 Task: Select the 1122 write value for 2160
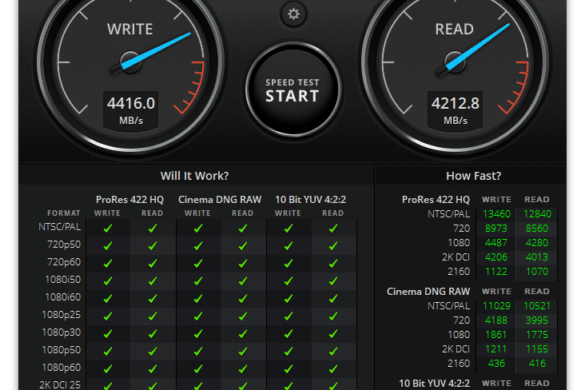(x=496, y=271)
